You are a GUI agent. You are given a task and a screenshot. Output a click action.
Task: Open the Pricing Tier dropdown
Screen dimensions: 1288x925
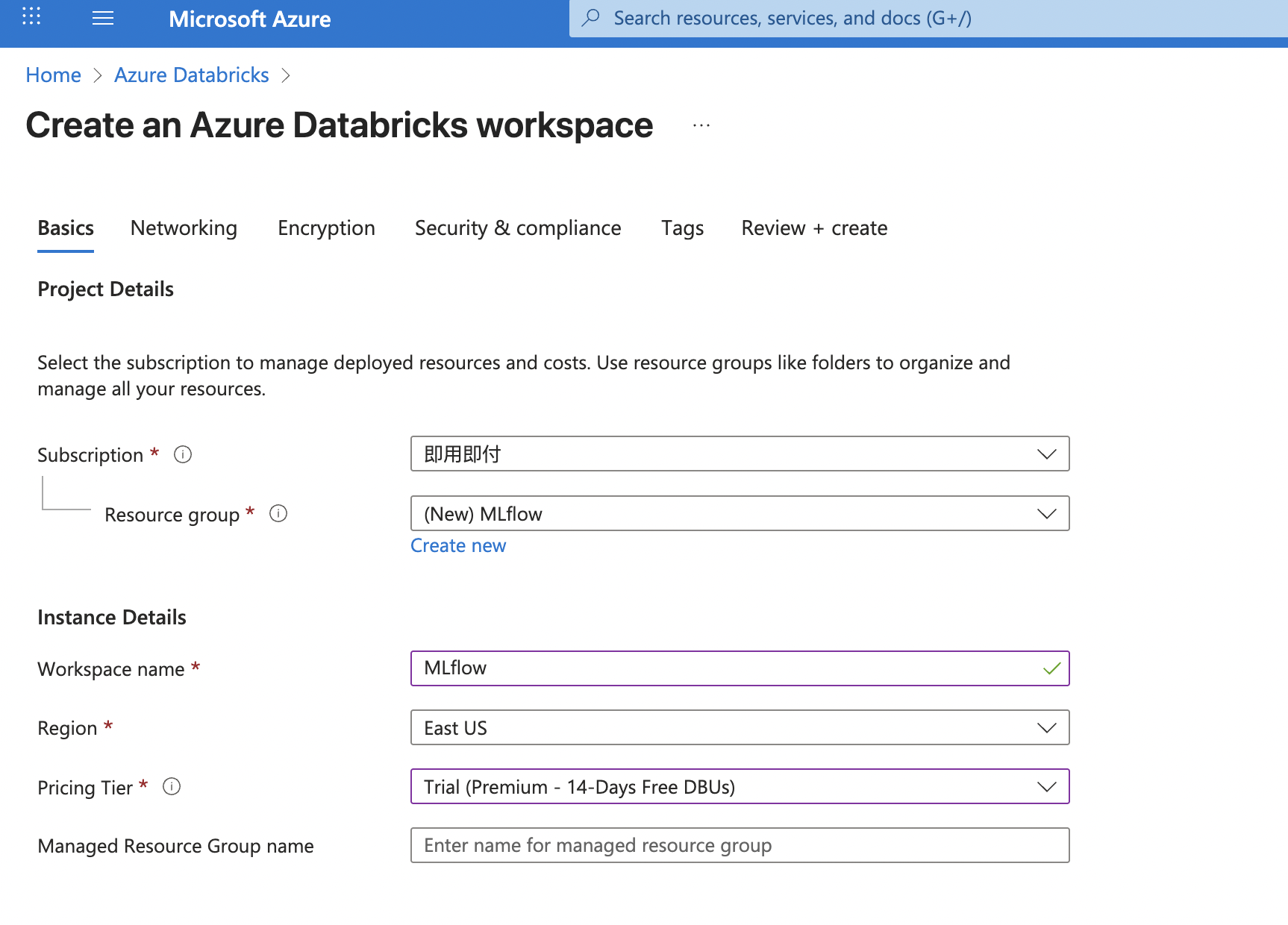pyautogui.click(x=740, y=786)
